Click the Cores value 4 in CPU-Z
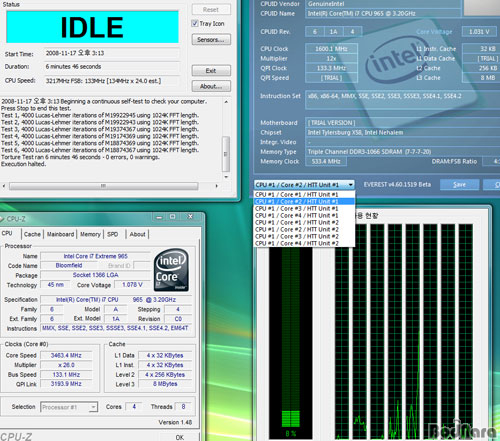Screen dimensions: 500x441 coord(134,407)
